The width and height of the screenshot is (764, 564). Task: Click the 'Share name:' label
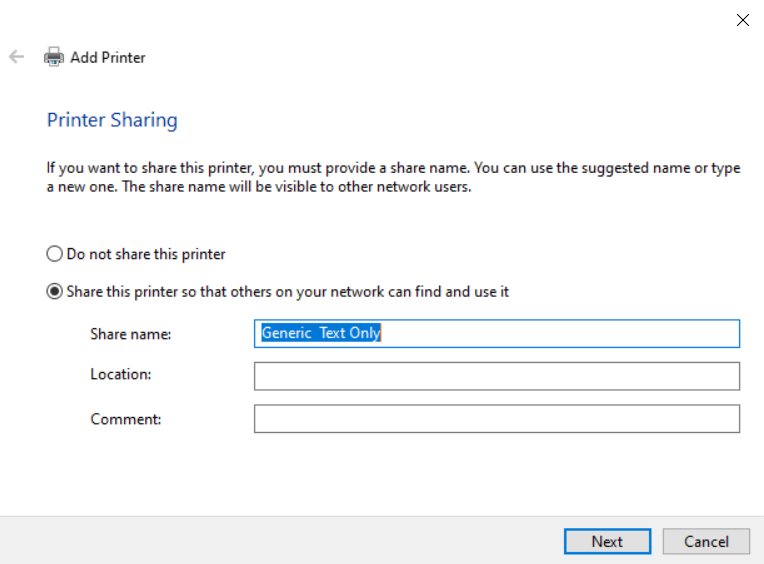coord(130,334)
